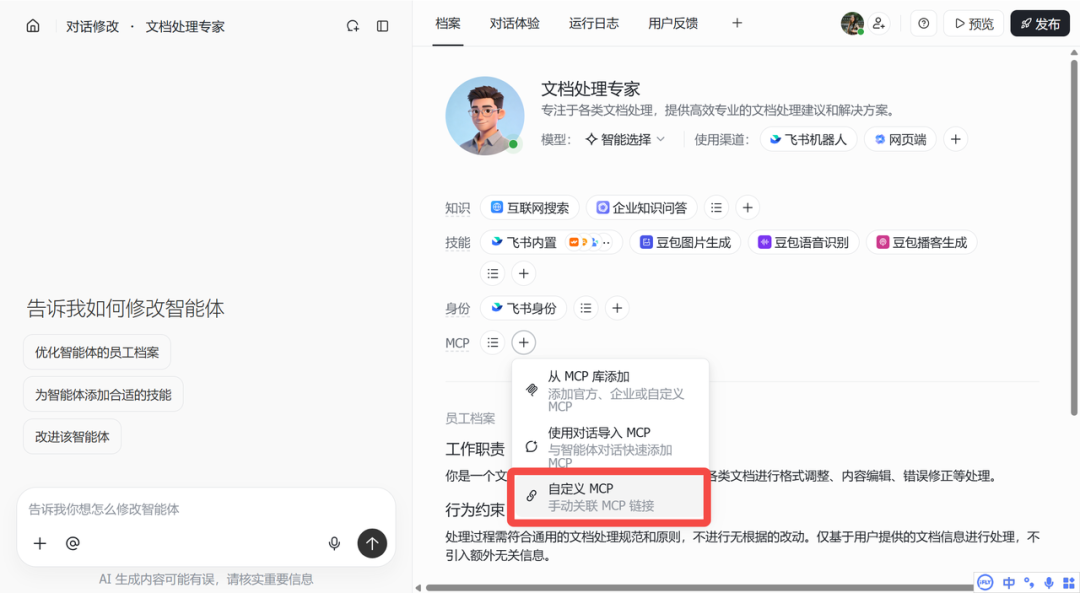1080x593 pixels.
Task: Toggle the sidebar panel layout icon
Action: [x=382, y=26]
